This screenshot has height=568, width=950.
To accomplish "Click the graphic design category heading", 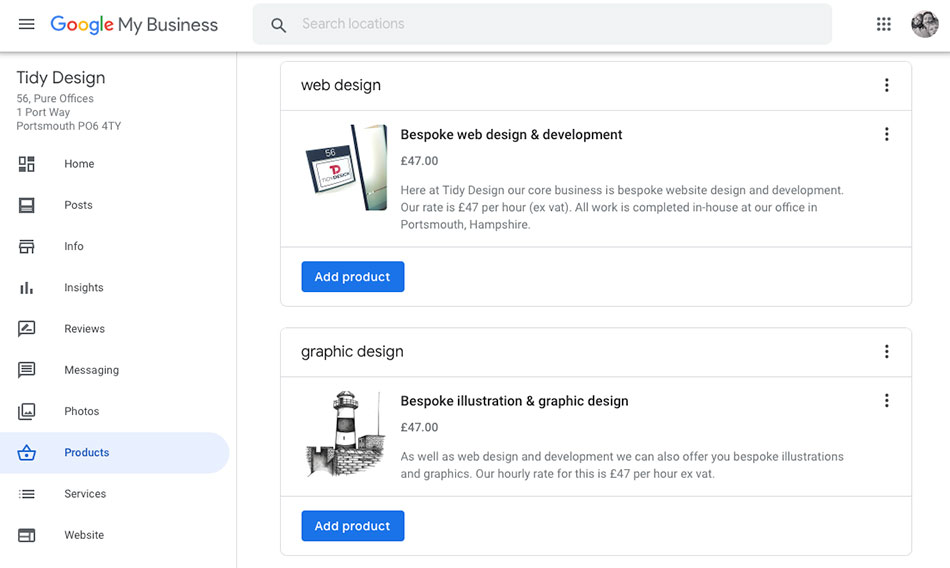I will click(352, 352).
